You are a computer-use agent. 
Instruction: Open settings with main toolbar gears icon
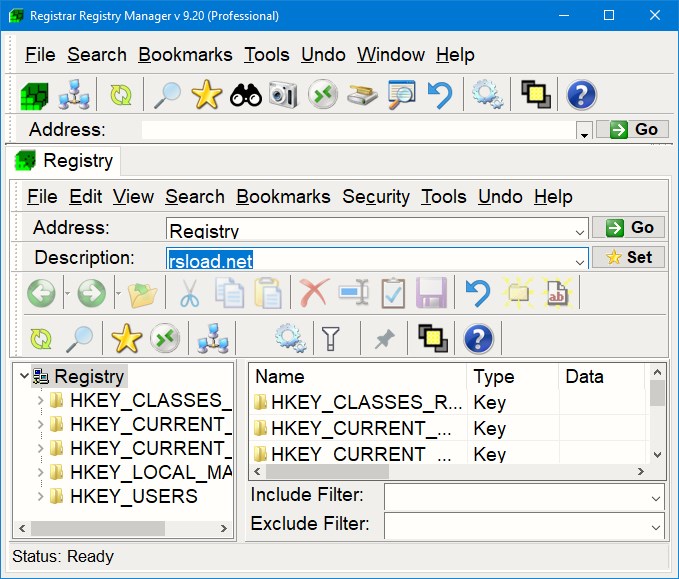point(488,95)
